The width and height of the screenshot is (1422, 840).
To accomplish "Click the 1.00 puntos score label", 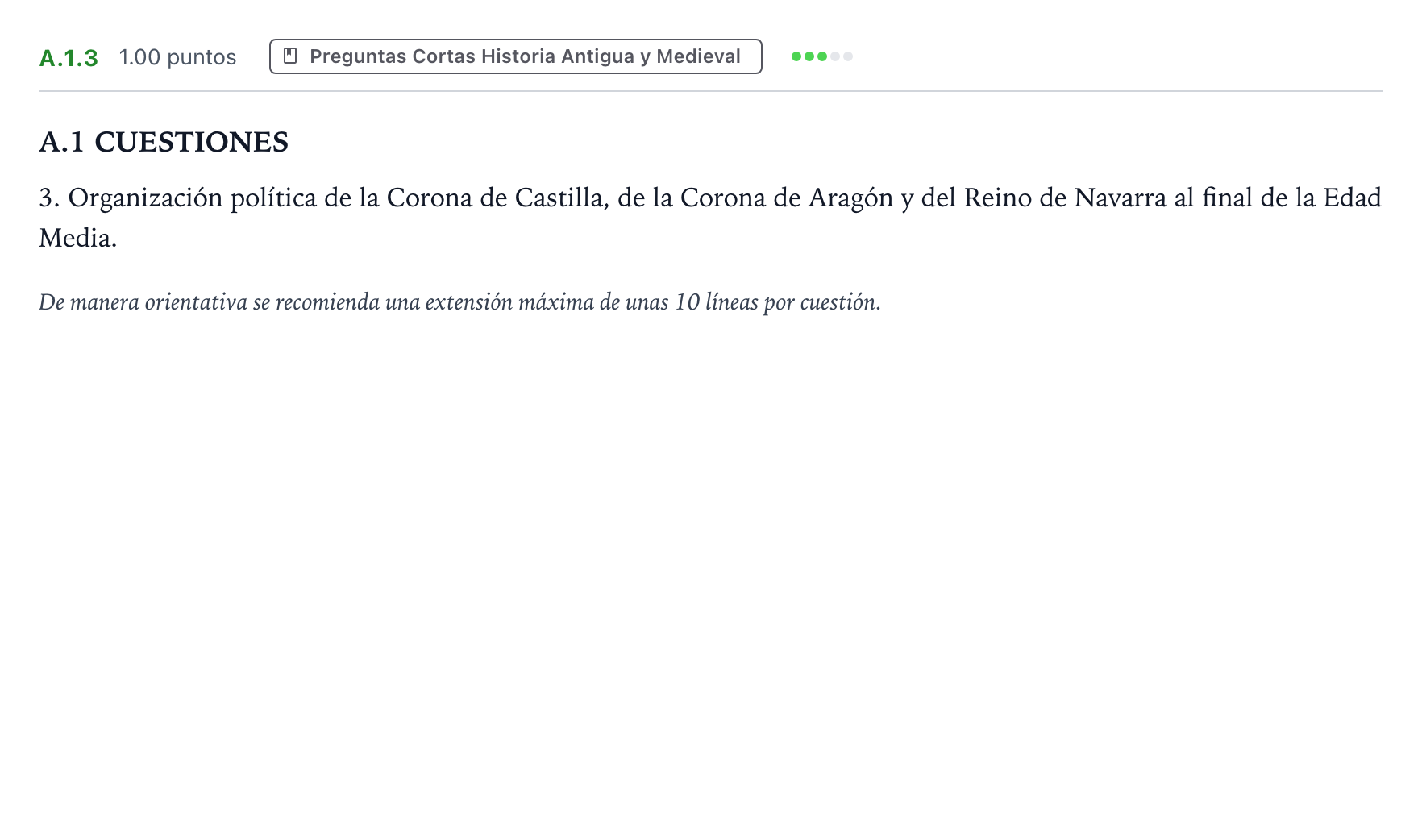I will [177, 57].
